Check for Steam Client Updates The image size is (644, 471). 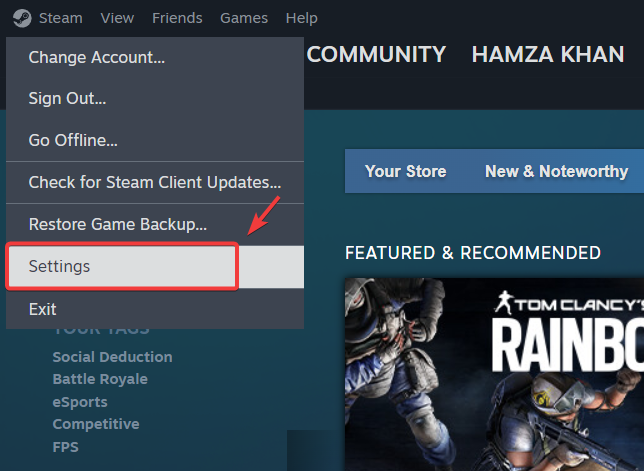(154, 183)
